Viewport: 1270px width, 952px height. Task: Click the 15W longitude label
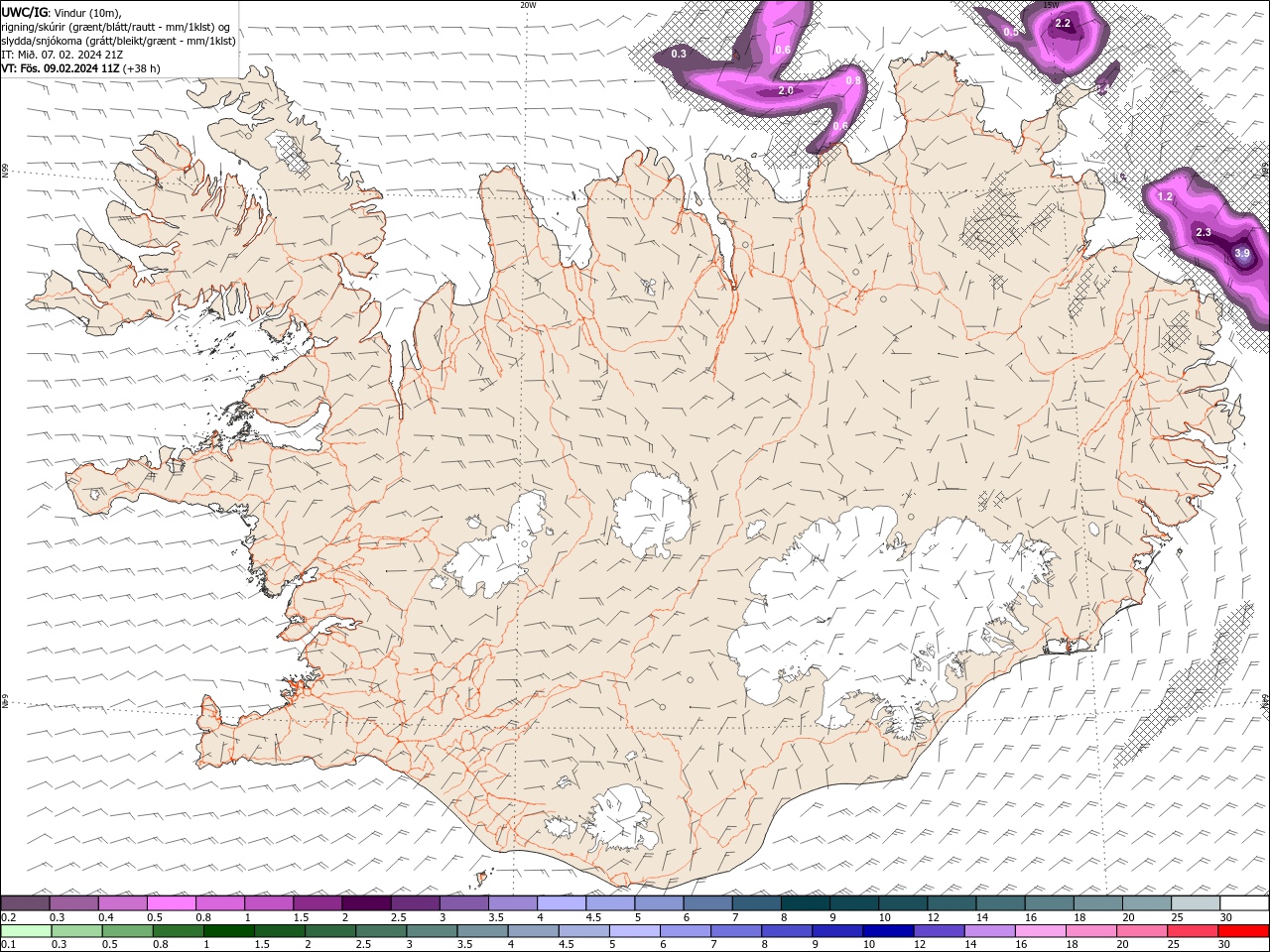1051,5
